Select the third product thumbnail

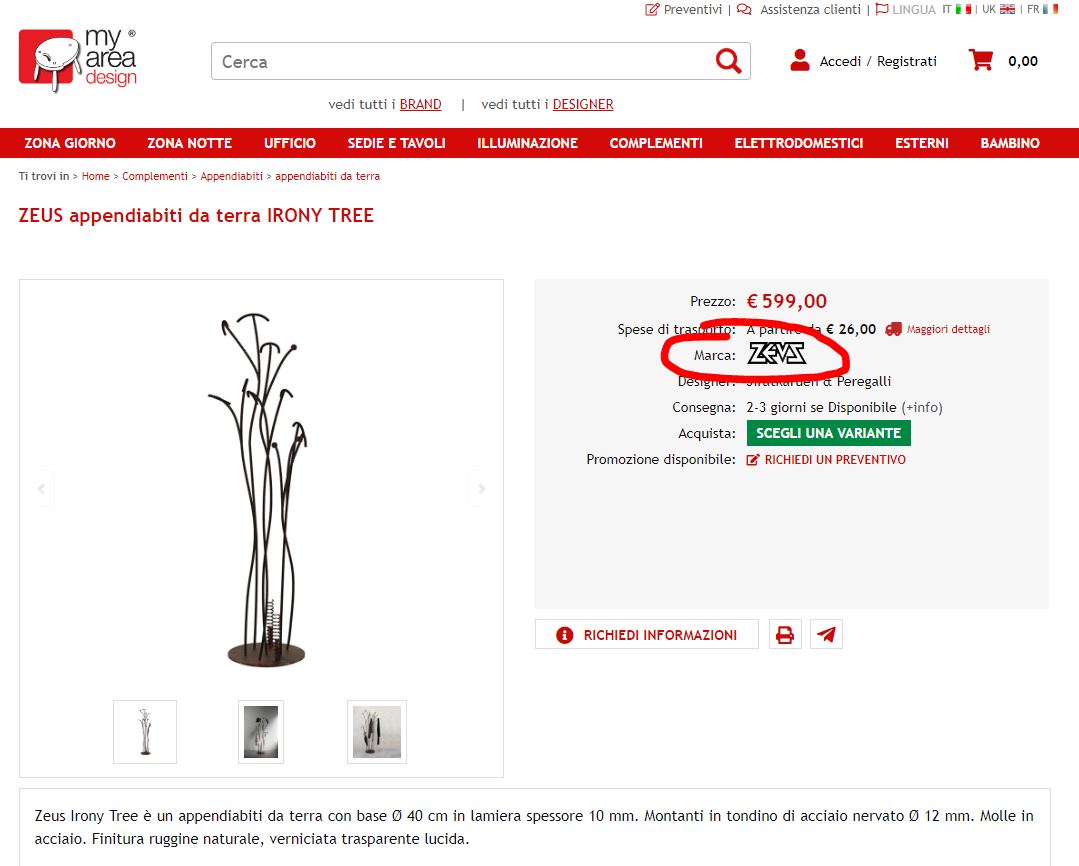[x=376, y=732]
